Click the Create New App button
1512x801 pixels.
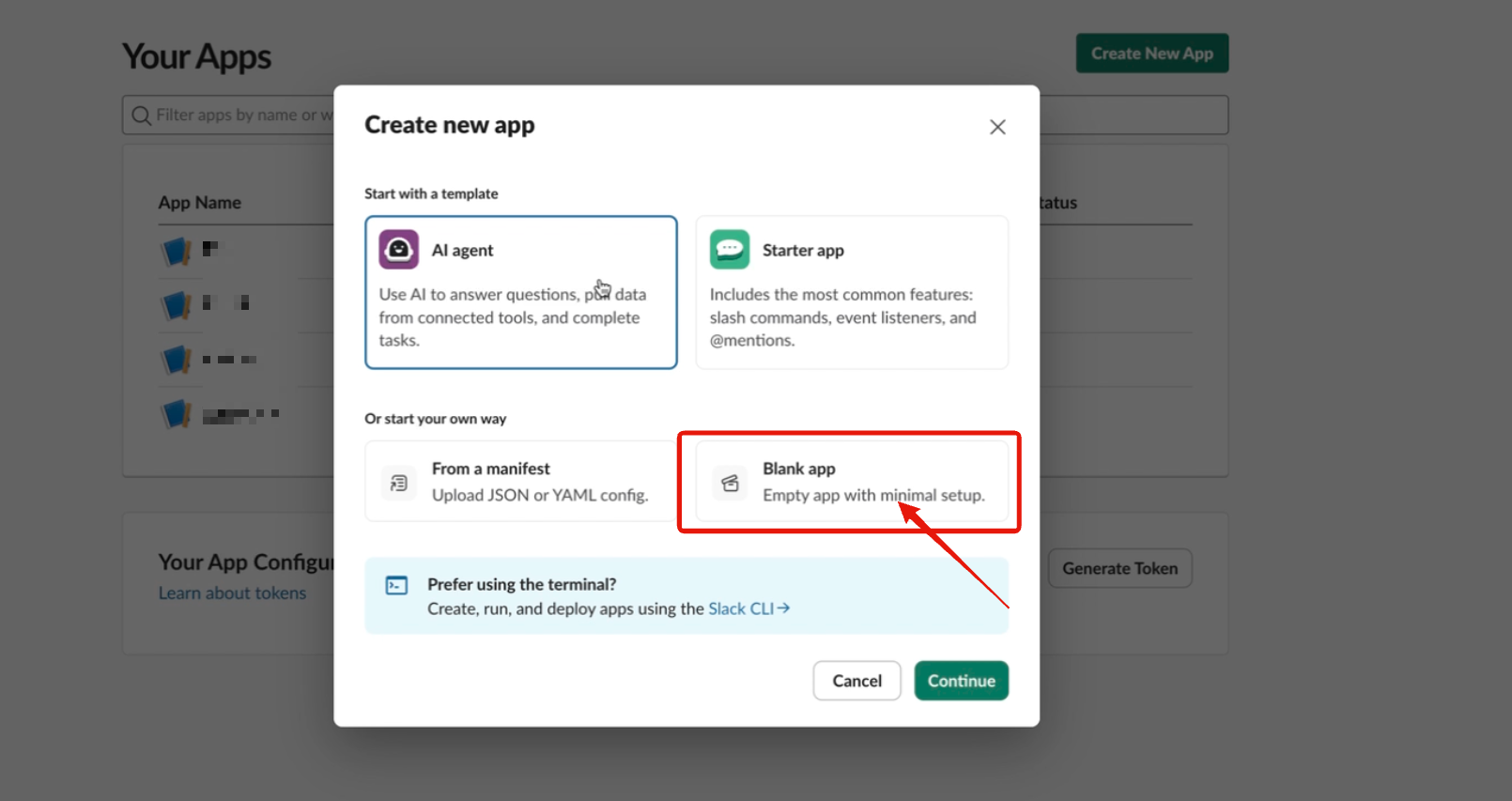pyautogui.click(x=1152, y=54)
